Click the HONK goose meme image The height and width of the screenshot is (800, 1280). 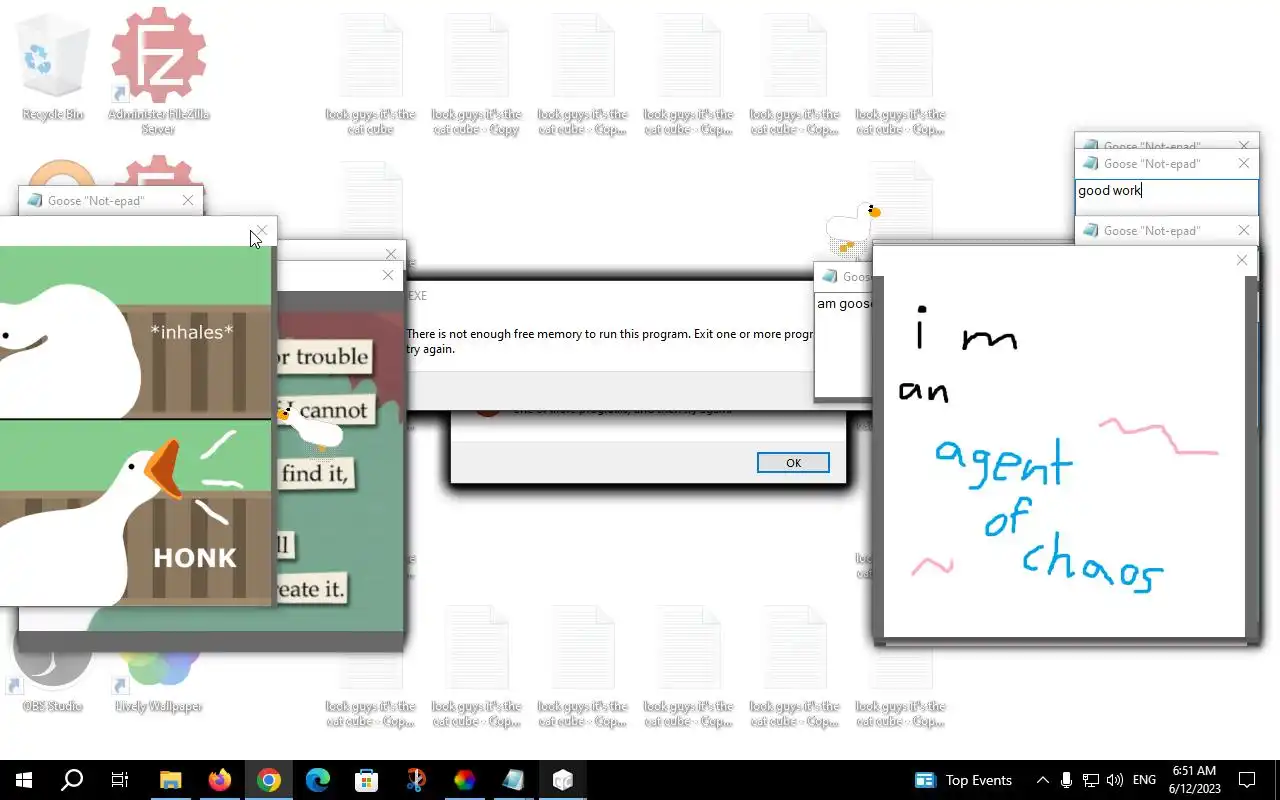tap(135, 425)
